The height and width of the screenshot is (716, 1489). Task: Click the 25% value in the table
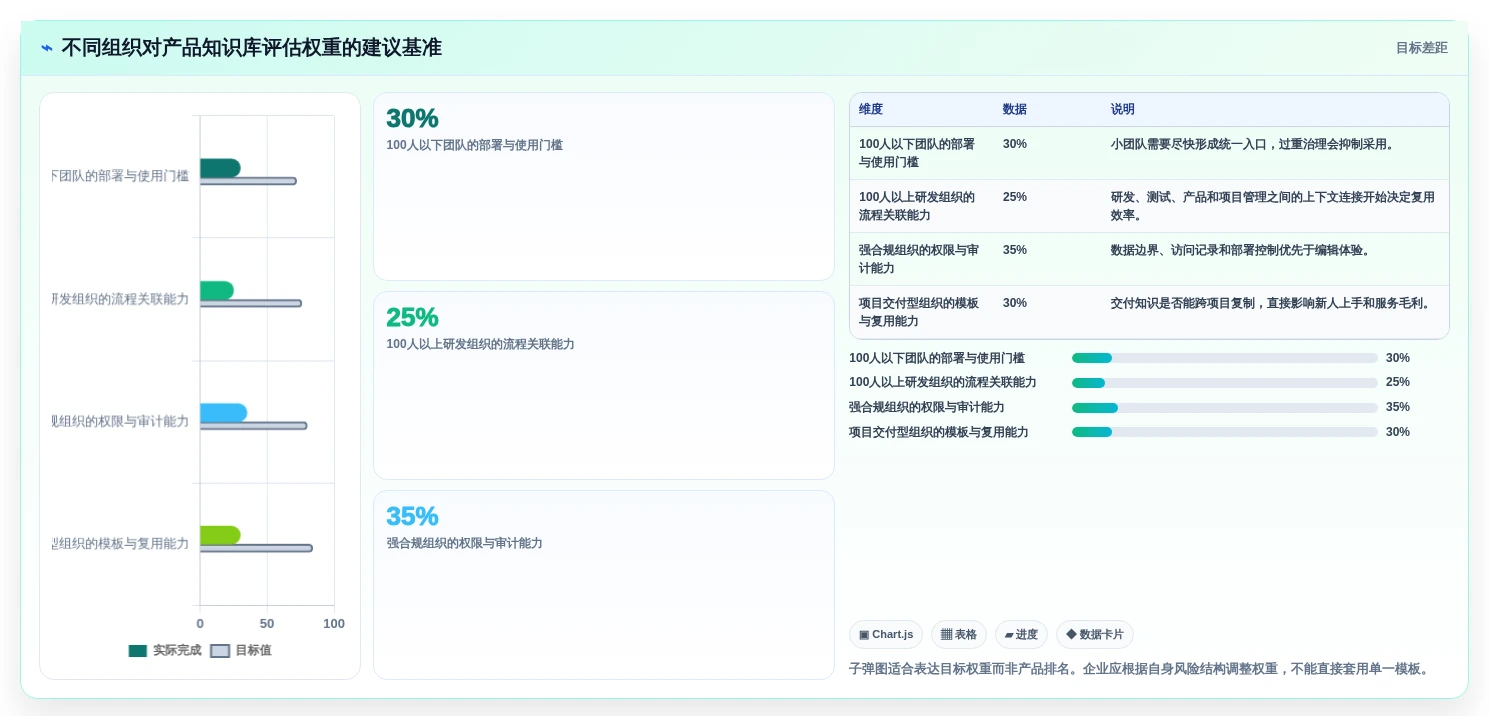(1015, 197)
